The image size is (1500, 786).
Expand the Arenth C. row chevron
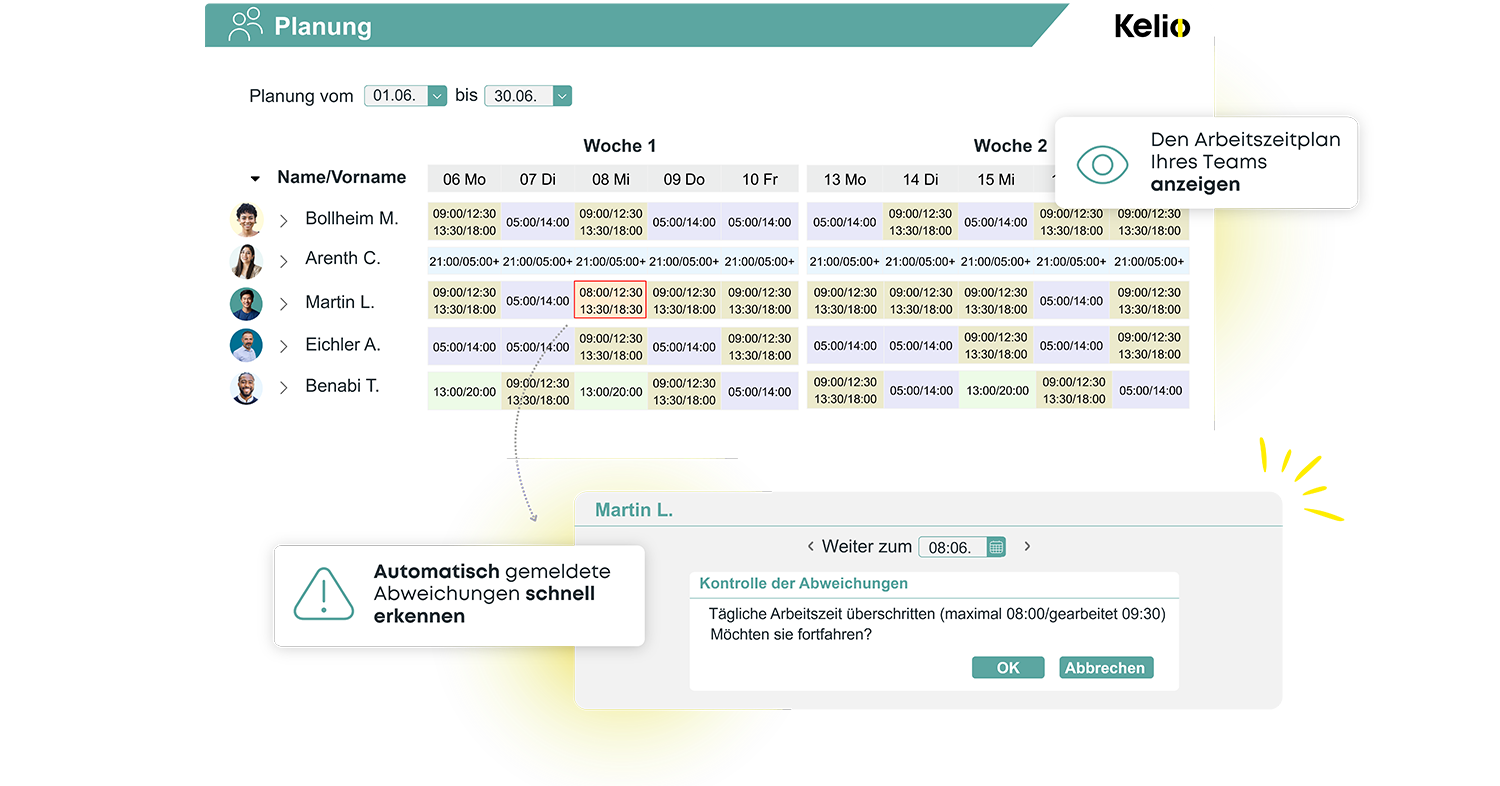click(284, 261)
